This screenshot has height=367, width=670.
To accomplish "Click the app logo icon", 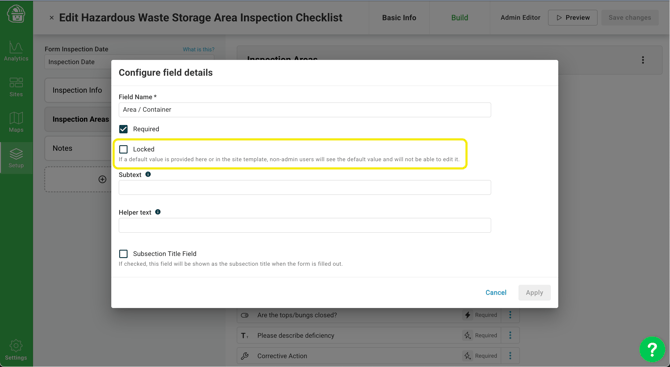I will (x=16, y=14).
